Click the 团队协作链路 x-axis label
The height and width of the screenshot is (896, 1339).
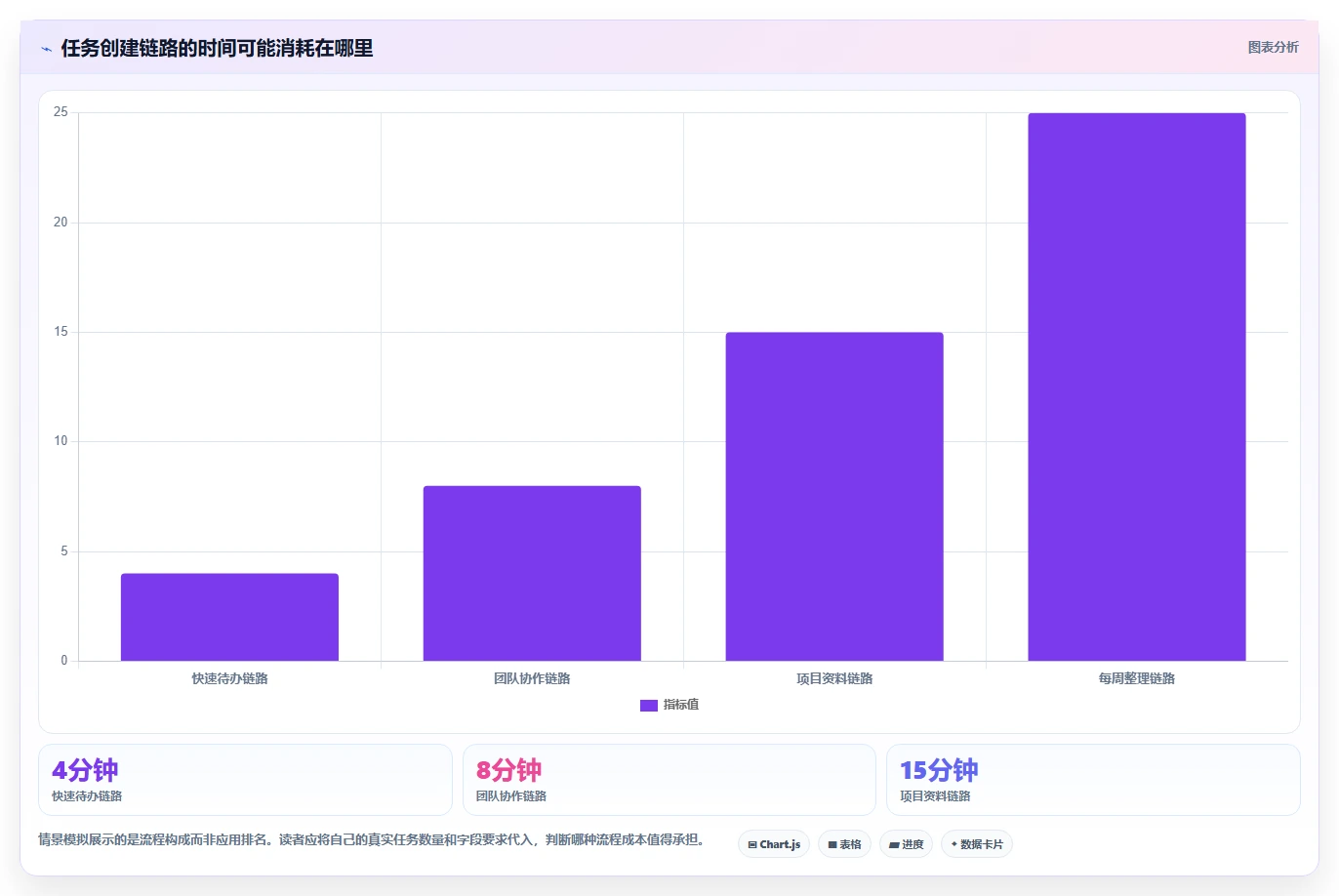[532, 678]
